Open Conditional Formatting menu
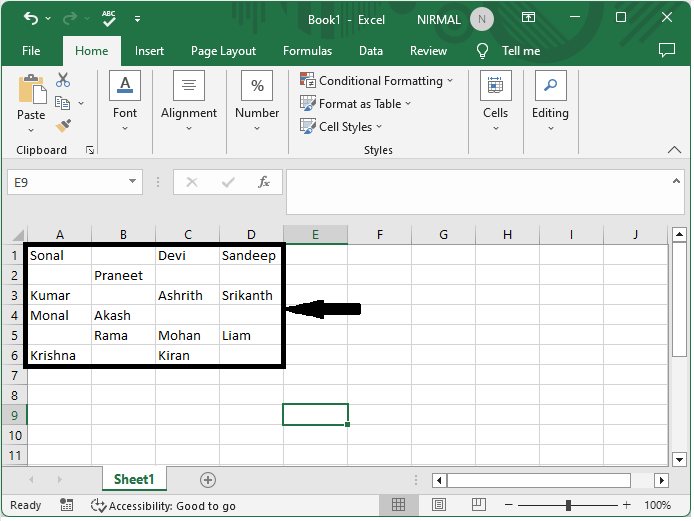 [376, 81]
